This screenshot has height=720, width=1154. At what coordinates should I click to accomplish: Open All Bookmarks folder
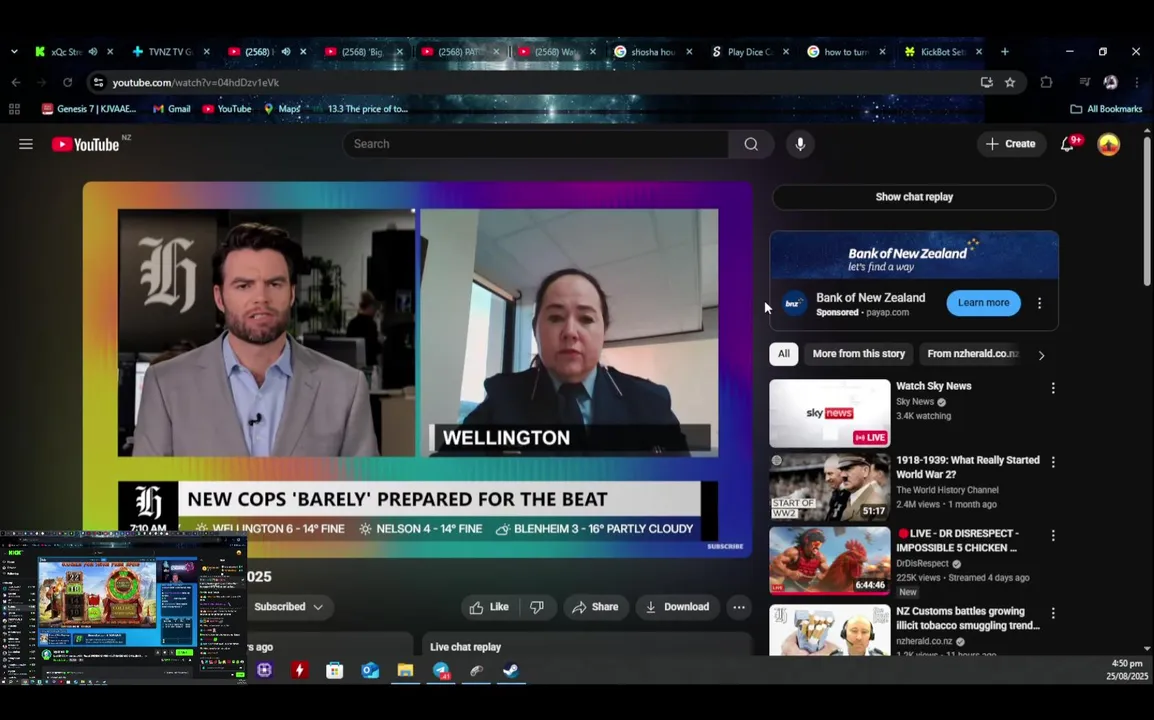pyautogui.click(x=1106, y=109)
